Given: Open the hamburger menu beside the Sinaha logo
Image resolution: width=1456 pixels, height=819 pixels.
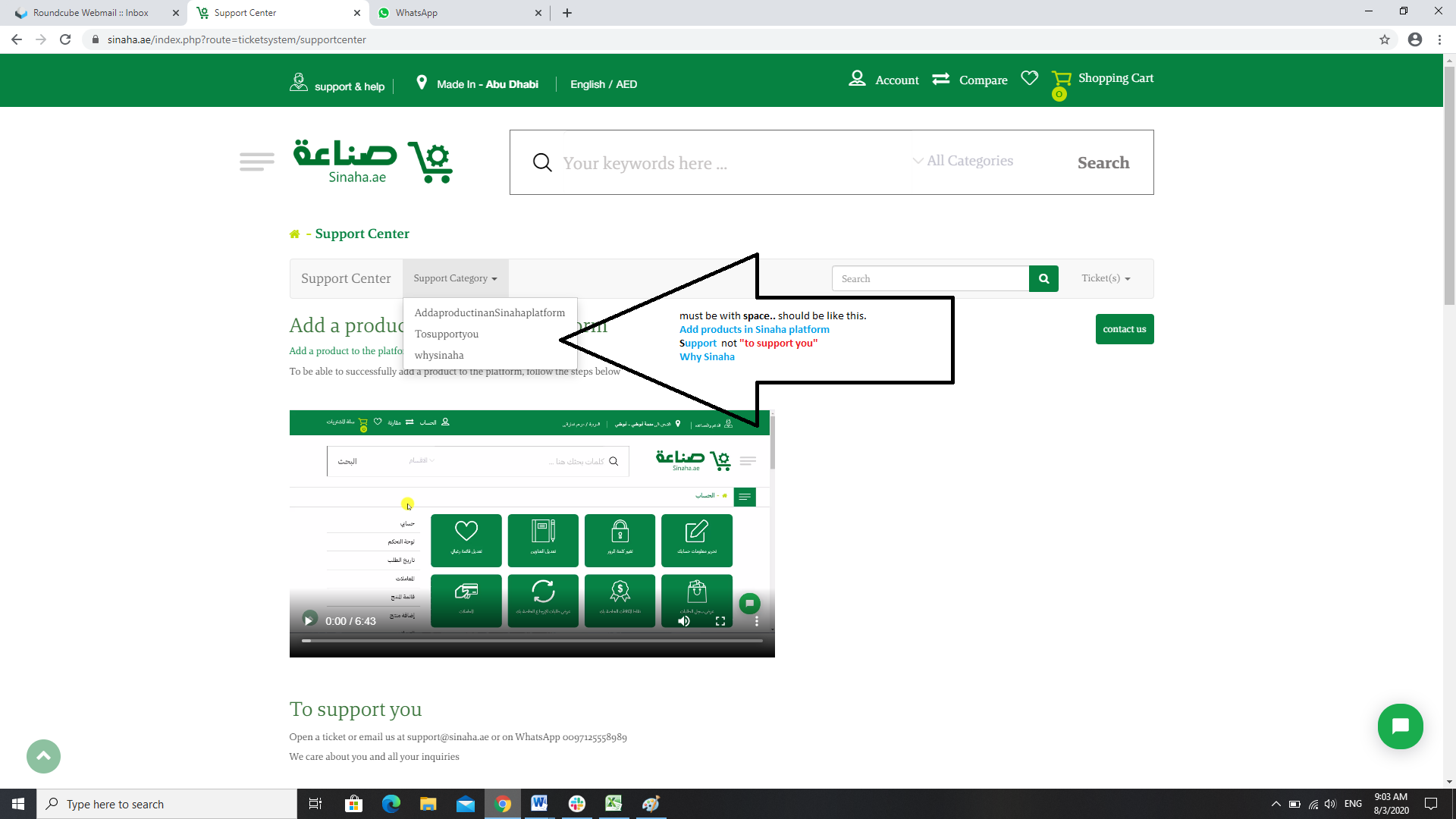Looking at the screenshot, I should [257, 162].
